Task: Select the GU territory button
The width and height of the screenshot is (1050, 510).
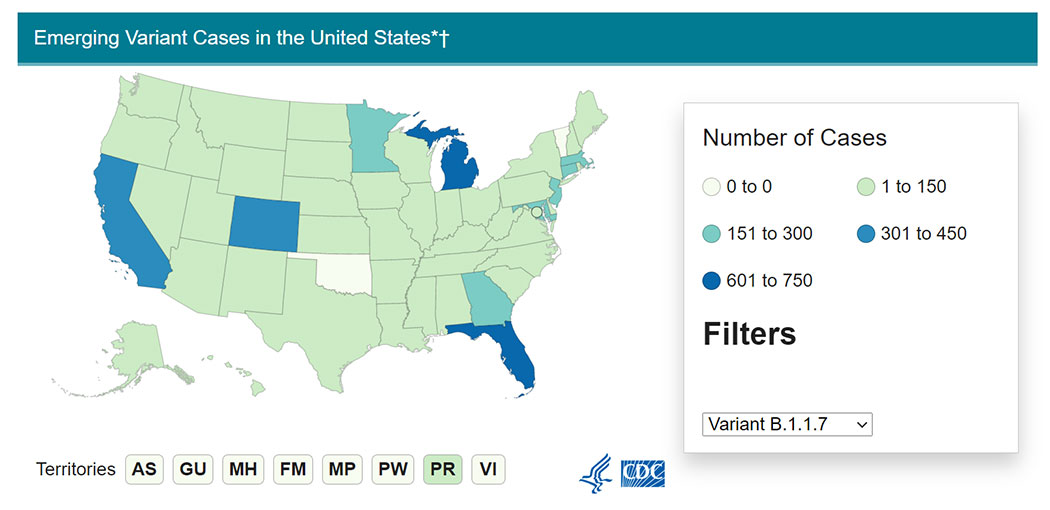Action: (x=193, y=469)
